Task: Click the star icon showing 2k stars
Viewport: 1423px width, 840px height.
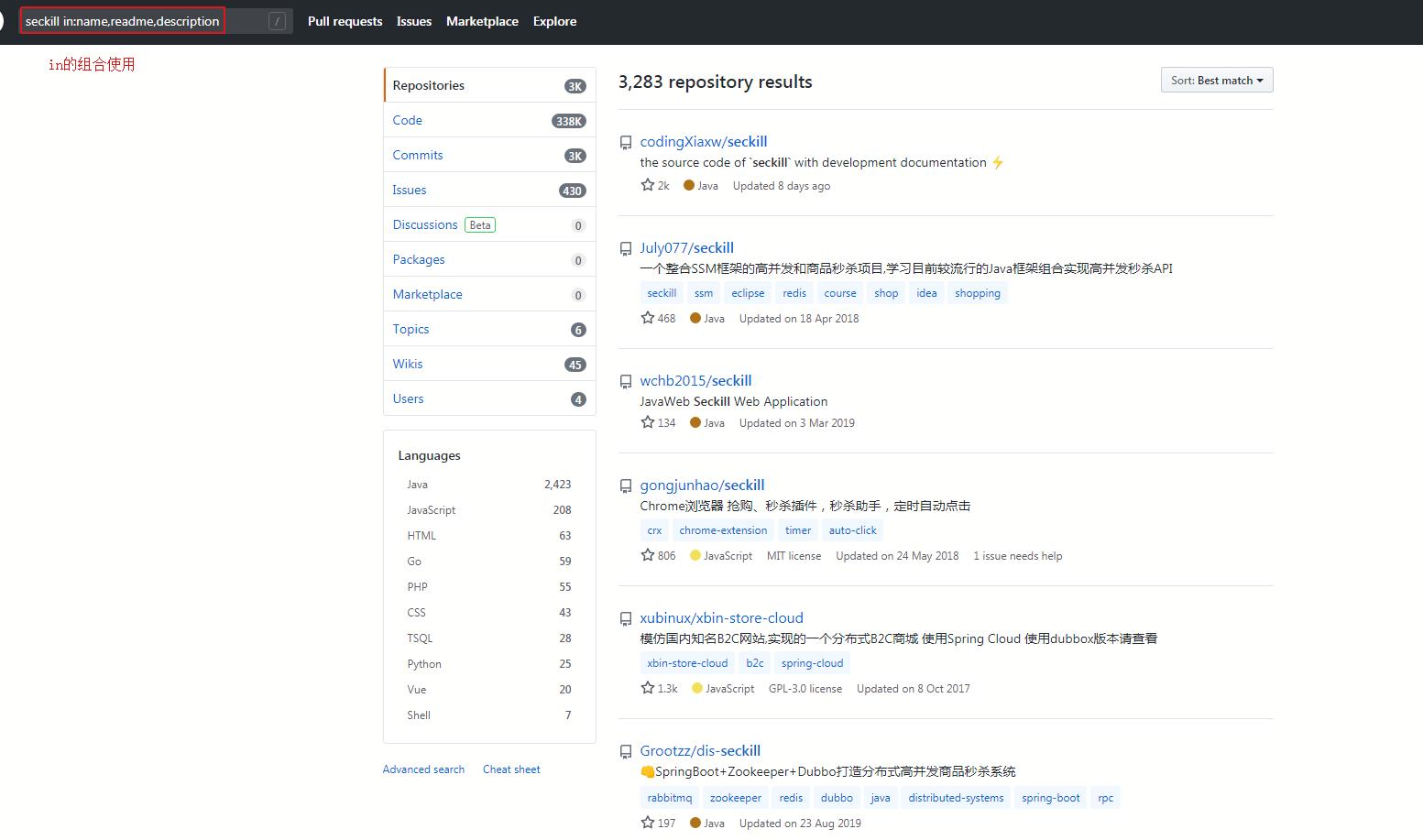Action: pyautogui.click(x=648, y=185)
